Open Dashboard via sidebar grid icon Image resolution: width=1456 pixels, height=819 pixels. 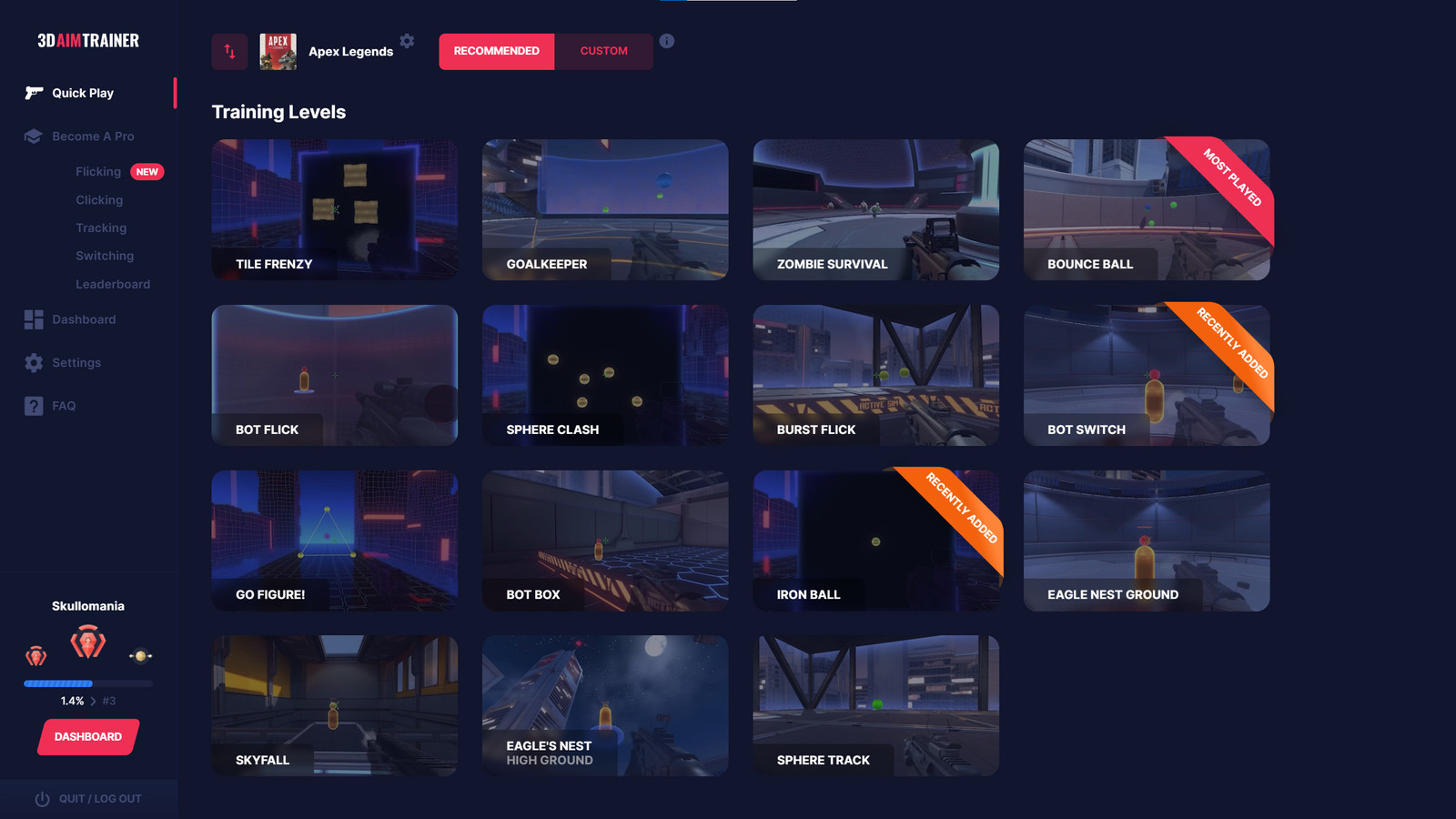point(34,319)
